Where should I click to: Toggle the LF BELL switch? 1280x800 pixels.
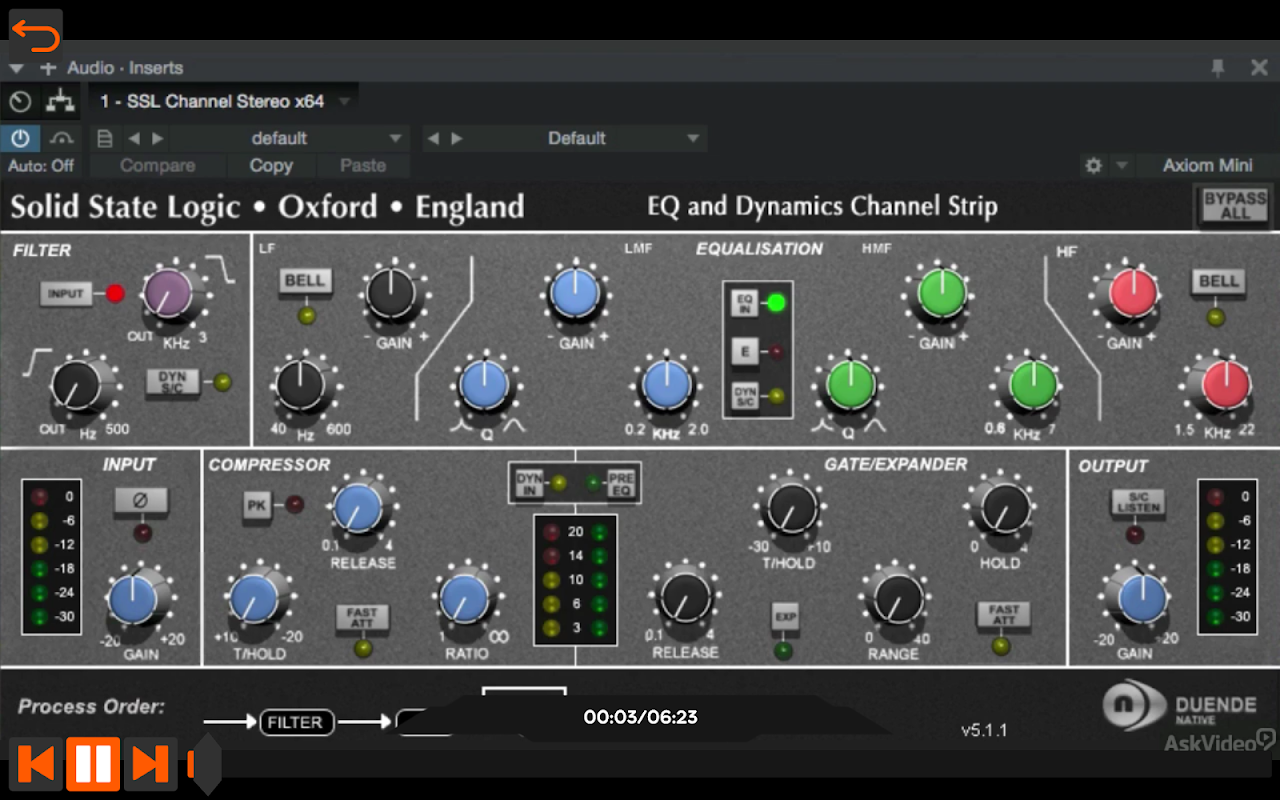point(305,281)
